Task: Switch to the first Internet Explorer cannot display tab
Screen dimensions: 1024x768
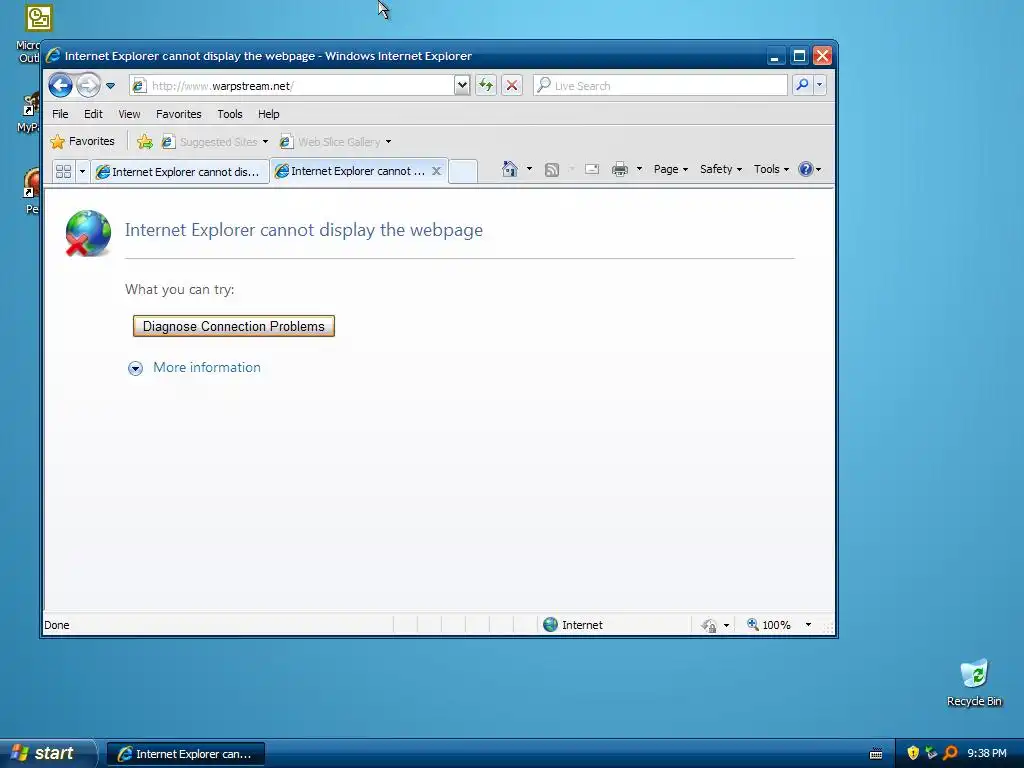Action: 180,171
